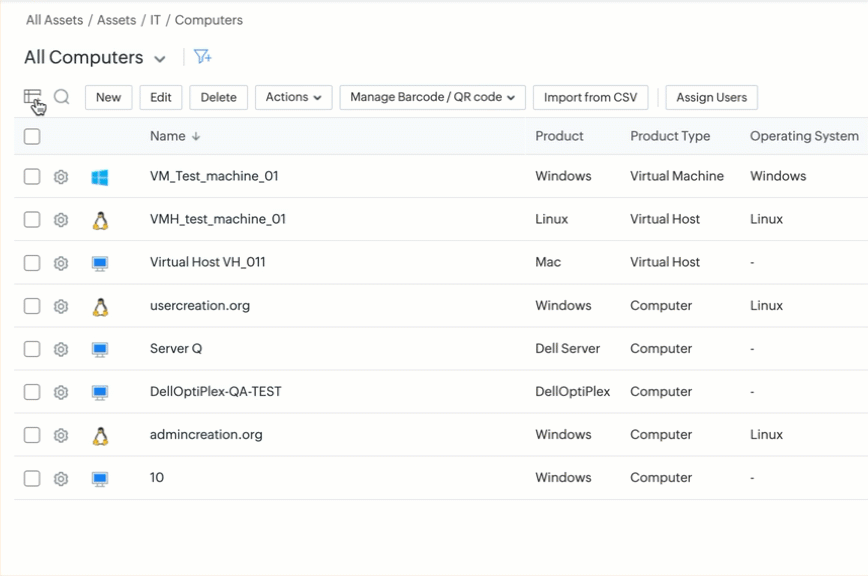Expand Manage Barcode / QR code dropdown
Image resolution: width=868 pixels, height=576 pixels.
pyautogui.click(x=432, y=97)
